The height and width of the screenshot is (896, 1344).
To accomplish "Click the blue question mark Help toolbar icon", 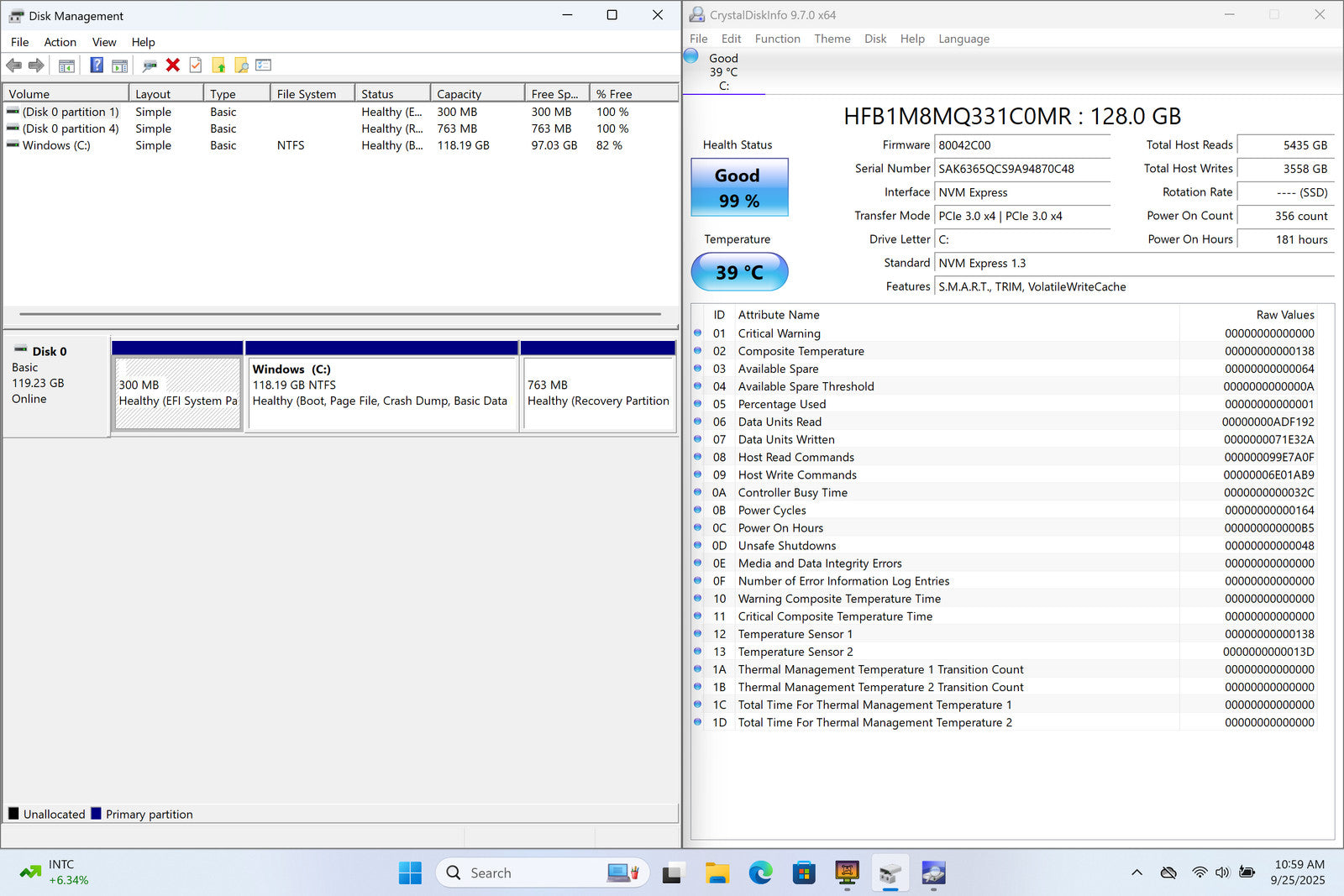I will click(x=97, y=65).
